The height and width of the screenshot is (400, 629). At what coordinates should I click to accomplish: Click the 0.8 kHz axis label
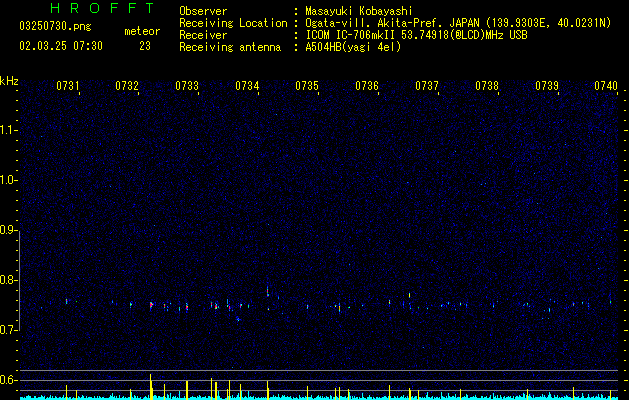tap(7, 280)
